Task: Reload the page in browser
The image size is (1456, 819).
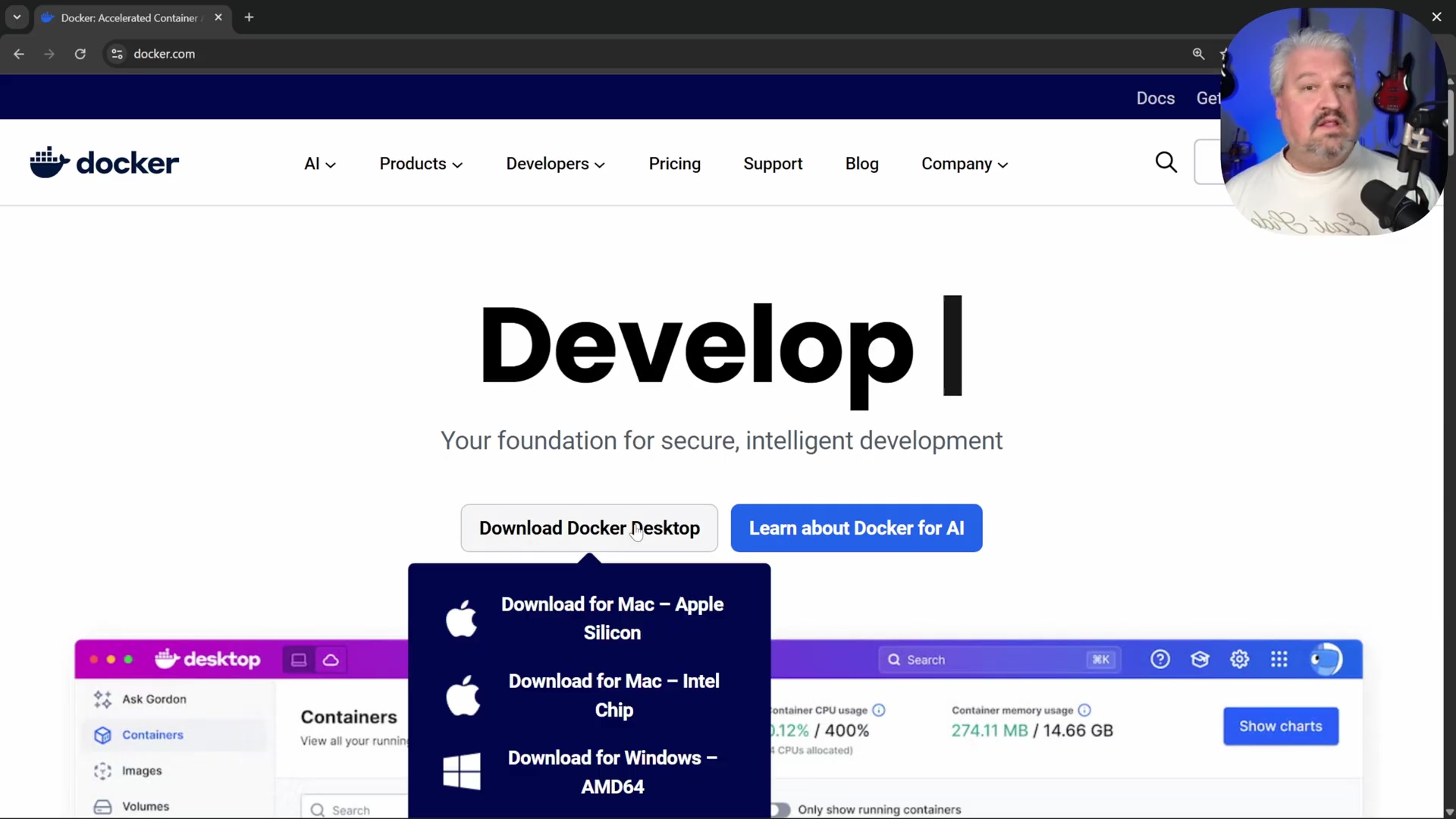Action: point(80,54)
